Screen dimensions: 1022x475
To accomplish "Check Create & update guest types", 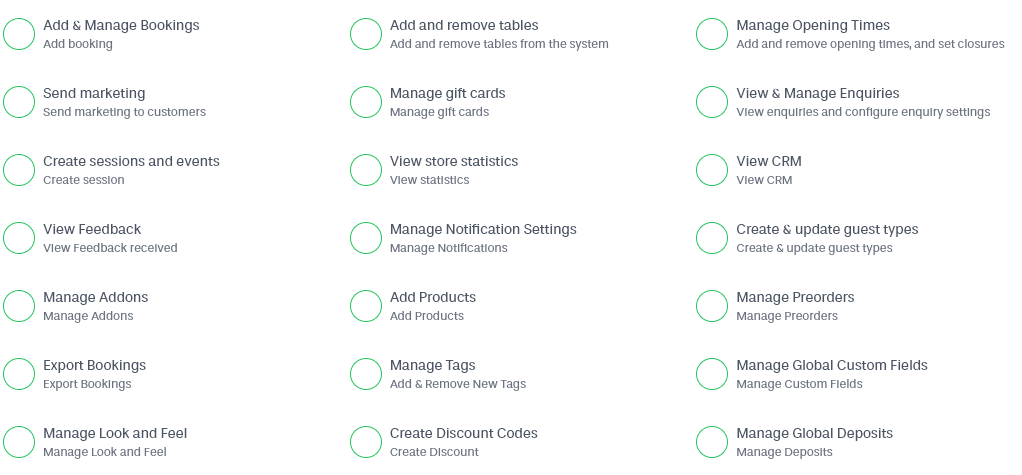I will tap(712, 238).
